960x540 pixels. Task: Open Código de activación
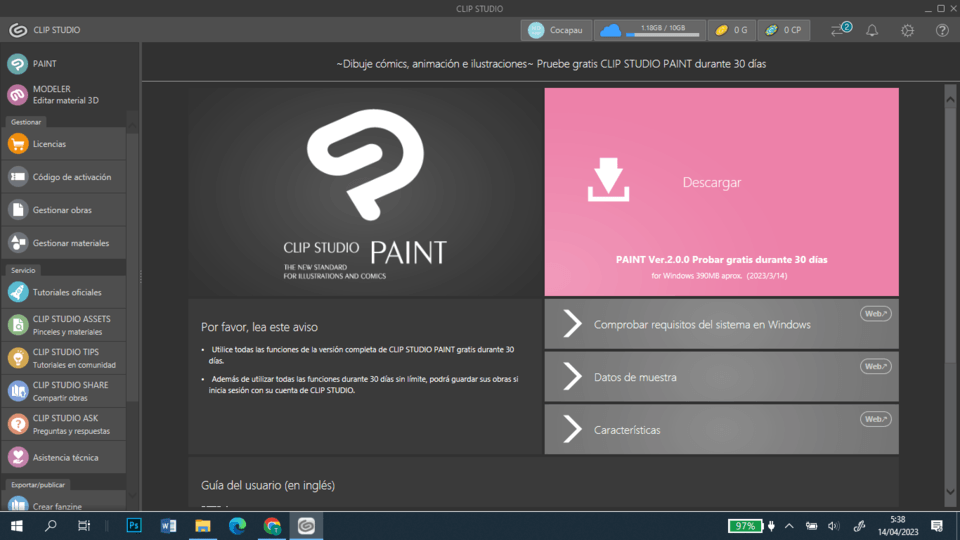pos(64,177)
